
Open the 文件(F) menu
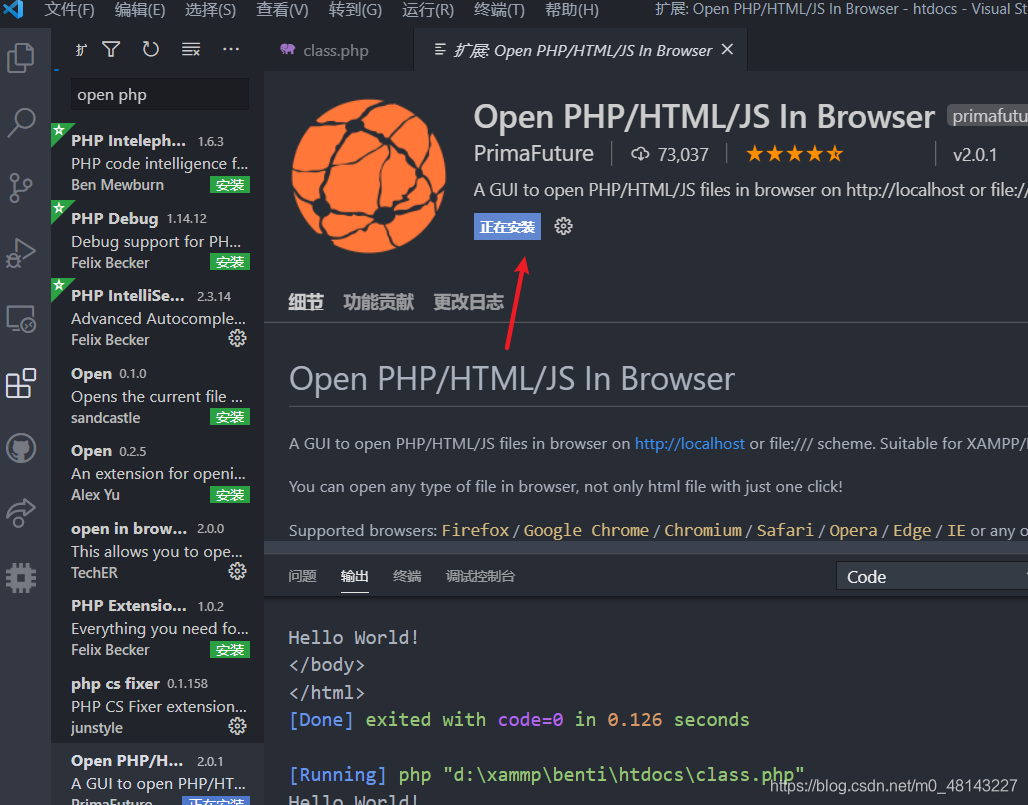coord(69,10)
